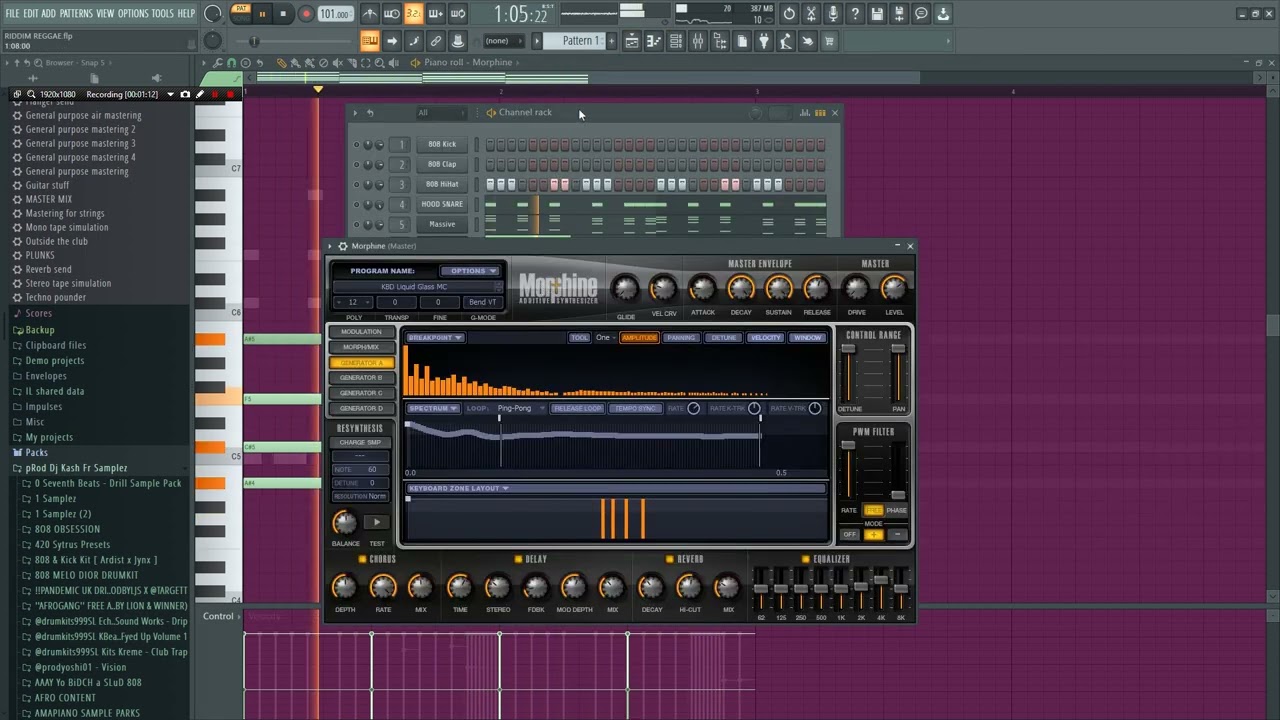The width and height of the screenshot is (1280, 720).
Task: Click the record button in the transport bar
Action: pos(306,14)
